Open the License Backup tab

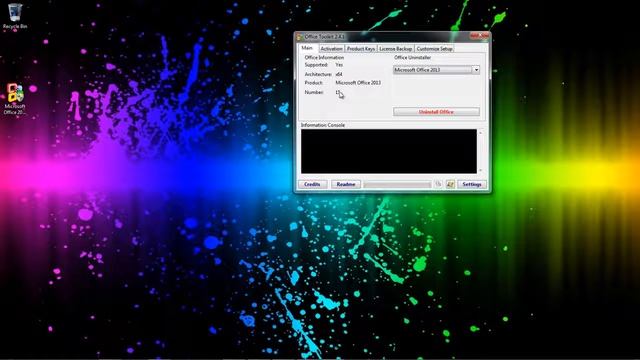(396, 49)
